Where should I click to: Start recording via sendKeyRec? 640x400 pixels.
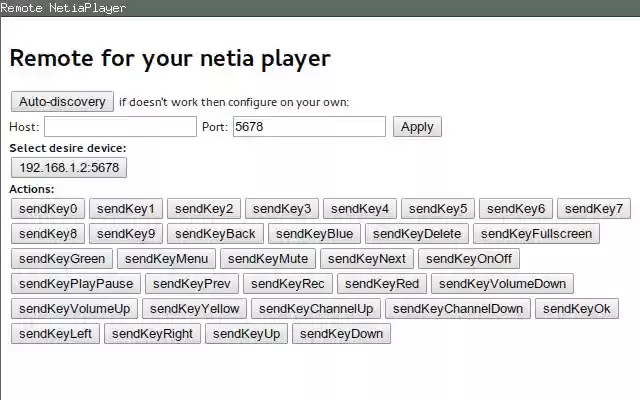(288, 284)
